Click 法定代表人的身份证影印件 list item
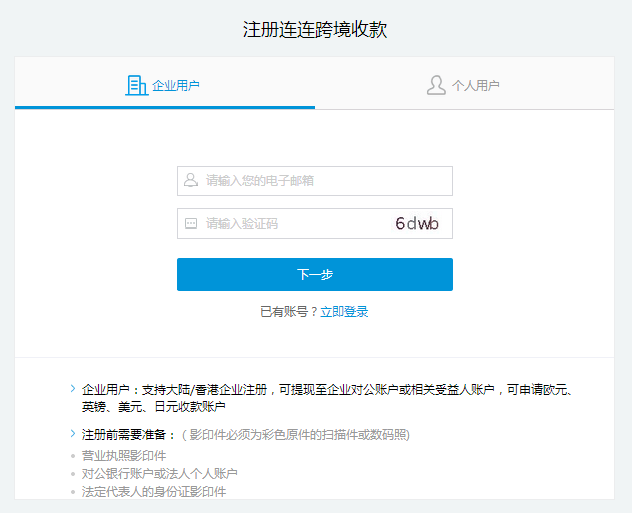632x513 pixels. point(154,492)
